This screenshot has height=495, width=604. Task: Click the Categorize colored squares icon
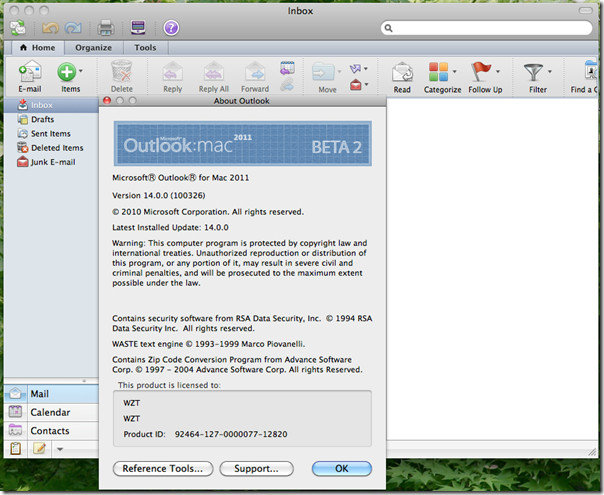(438, 72)
